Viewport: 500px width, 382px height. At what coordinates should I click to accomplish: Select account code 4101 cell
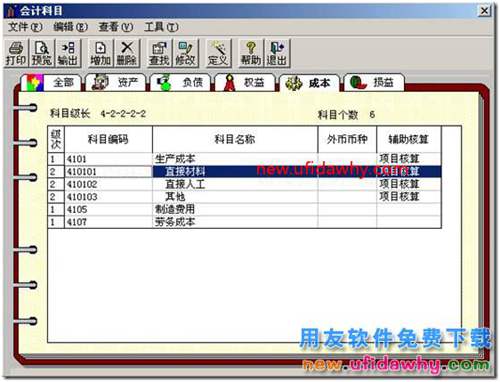(108, 159)
